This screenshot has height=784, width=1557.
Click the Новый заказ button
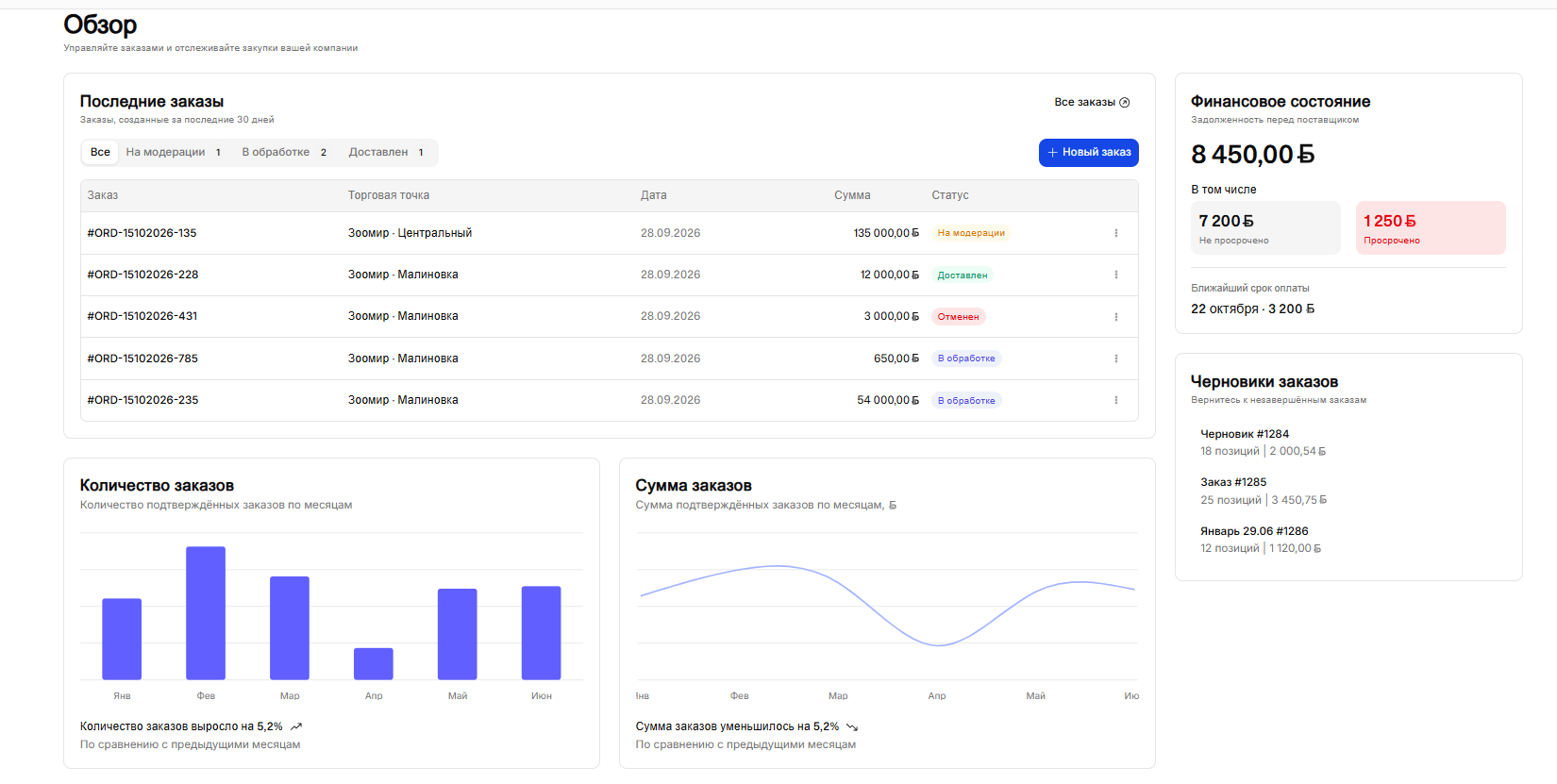click(x=1089, y=153)
